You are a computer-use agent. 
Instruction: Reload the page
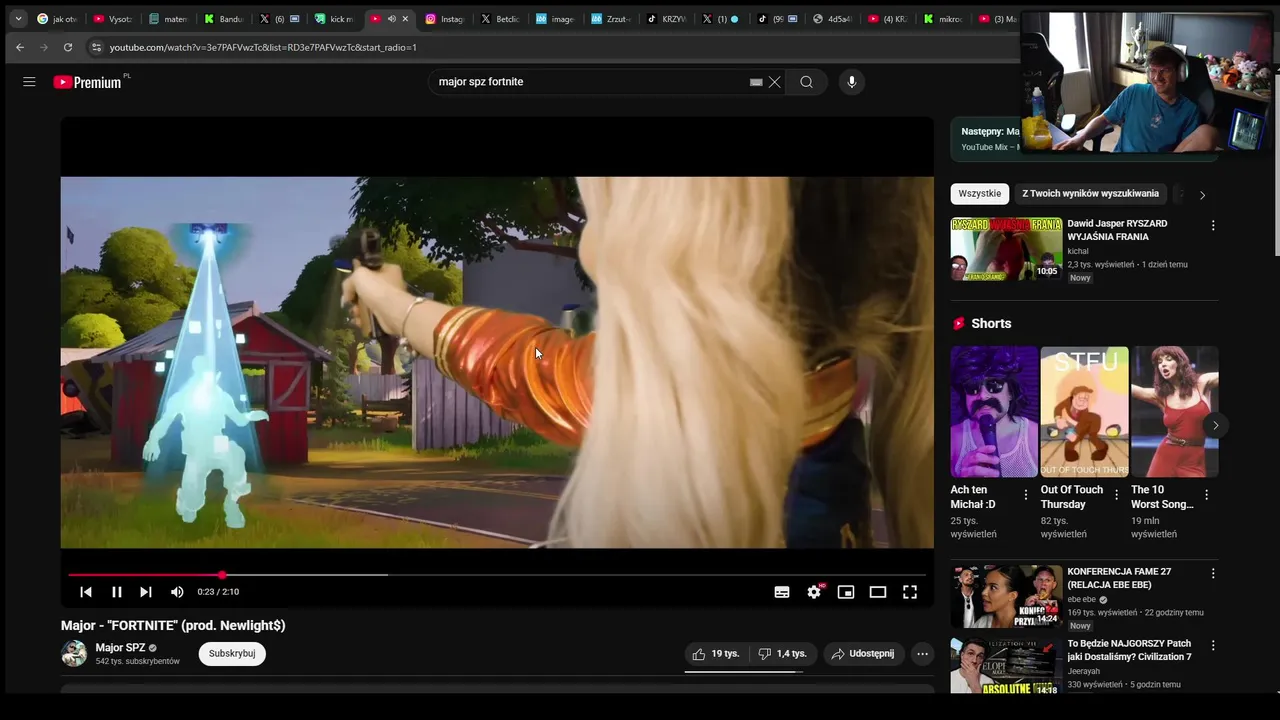point(68,47)
